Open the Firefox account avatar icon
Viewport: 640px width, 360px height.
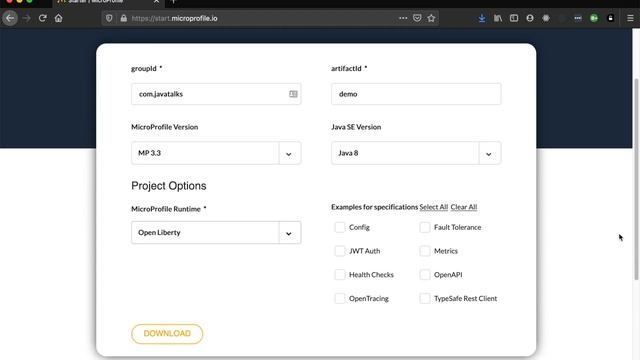click(530, 18)
